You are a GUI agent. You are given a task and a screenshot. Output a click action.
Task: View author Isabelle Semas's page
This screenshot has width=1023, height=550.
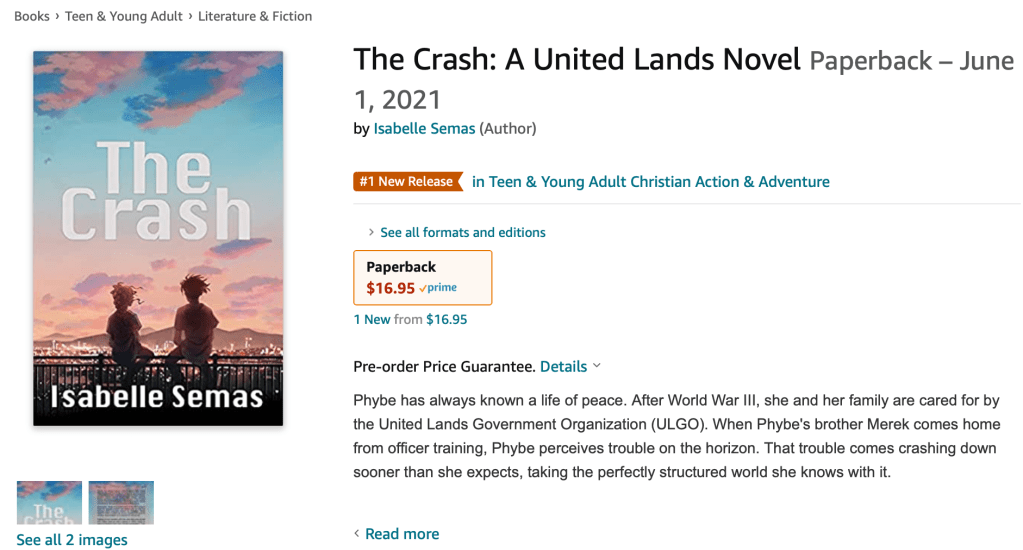(424, 128)
